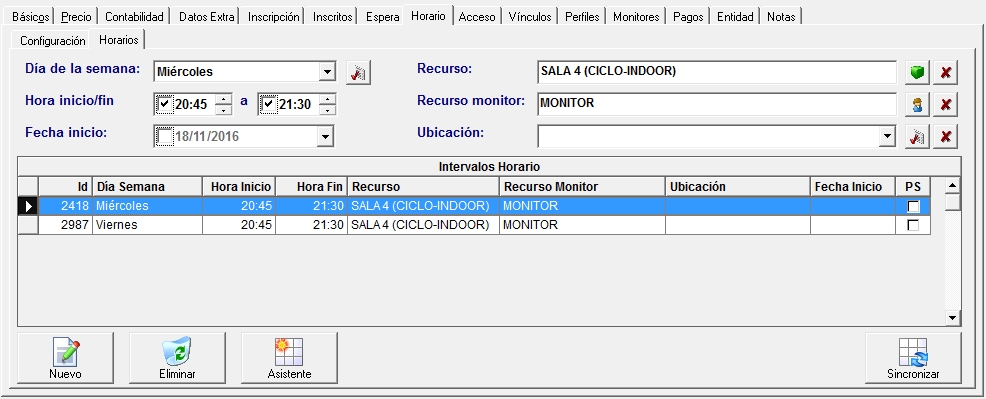Screen dimensions: 986x399
Task: Click the Hora Fin column header
Action: [x=311, y=187]
